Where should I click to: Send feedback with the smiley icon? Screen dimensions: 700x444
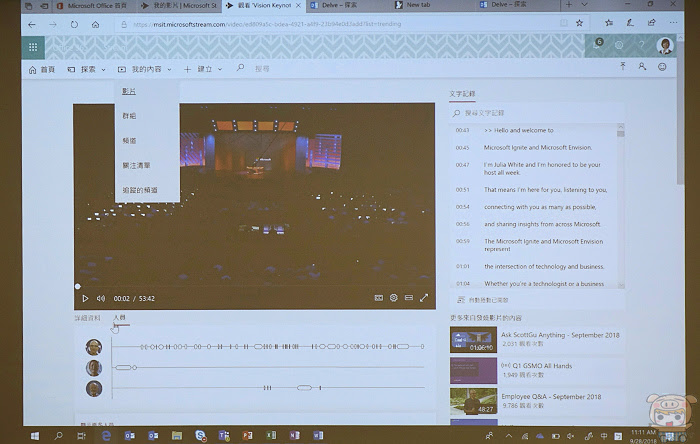point(662,67)
